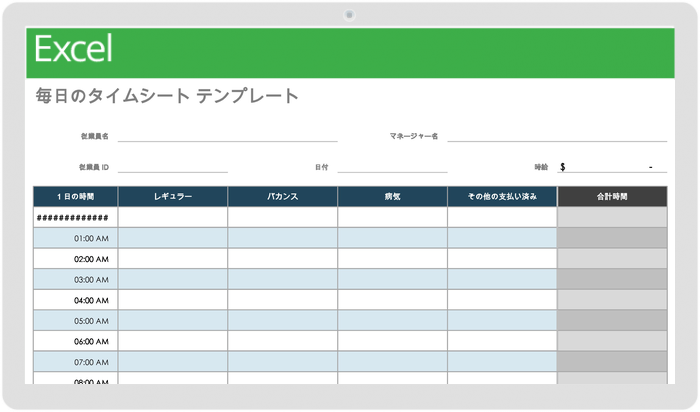This screenshot has width=700, height=412.
Task: Select the バカンス column header
Action: 283,196
